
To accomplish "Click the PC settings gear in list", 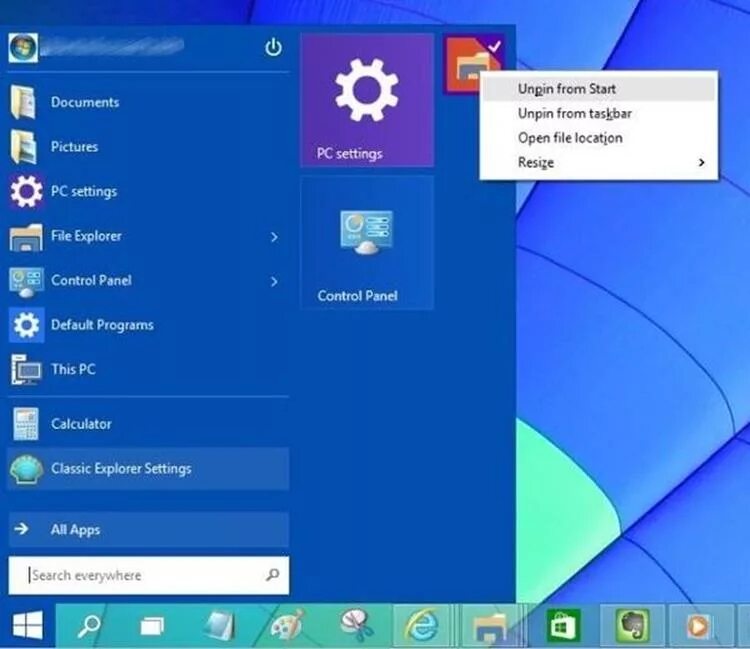I will (26, 191).
